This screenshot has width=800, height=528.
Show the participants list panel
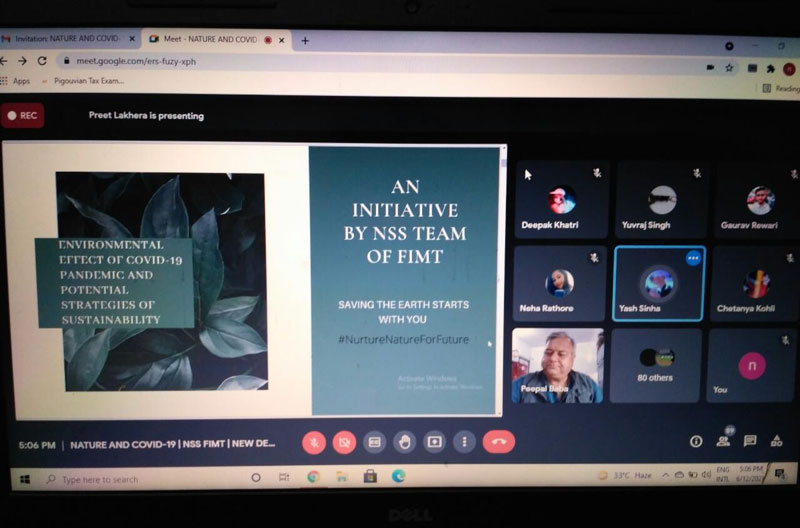(723, 441)
